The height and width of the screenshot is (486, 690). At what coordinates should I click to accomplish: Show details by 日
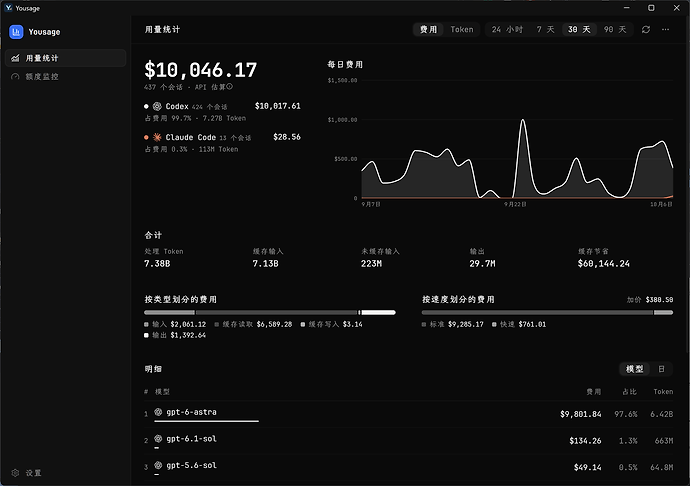[x=661, y=369]
